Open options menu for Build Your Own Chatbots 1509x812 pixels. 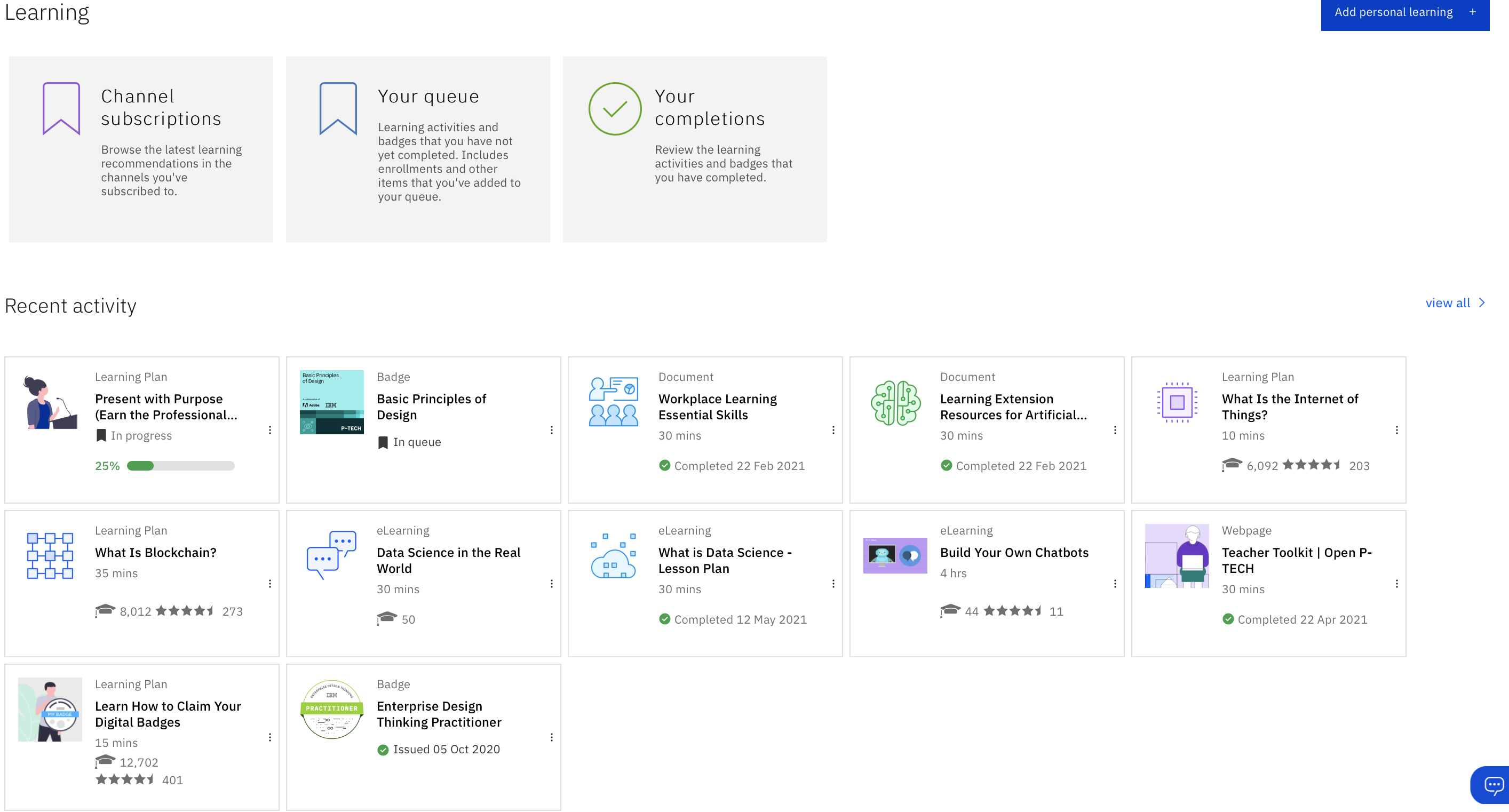(1115, 583)
